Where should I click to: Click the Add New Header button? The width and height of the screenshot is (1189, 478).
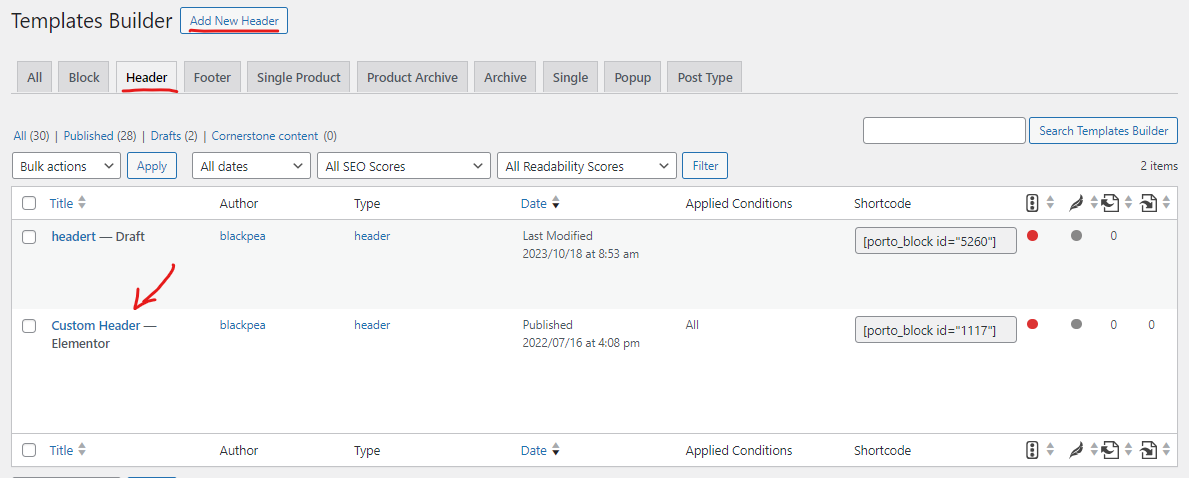point(234,20)
